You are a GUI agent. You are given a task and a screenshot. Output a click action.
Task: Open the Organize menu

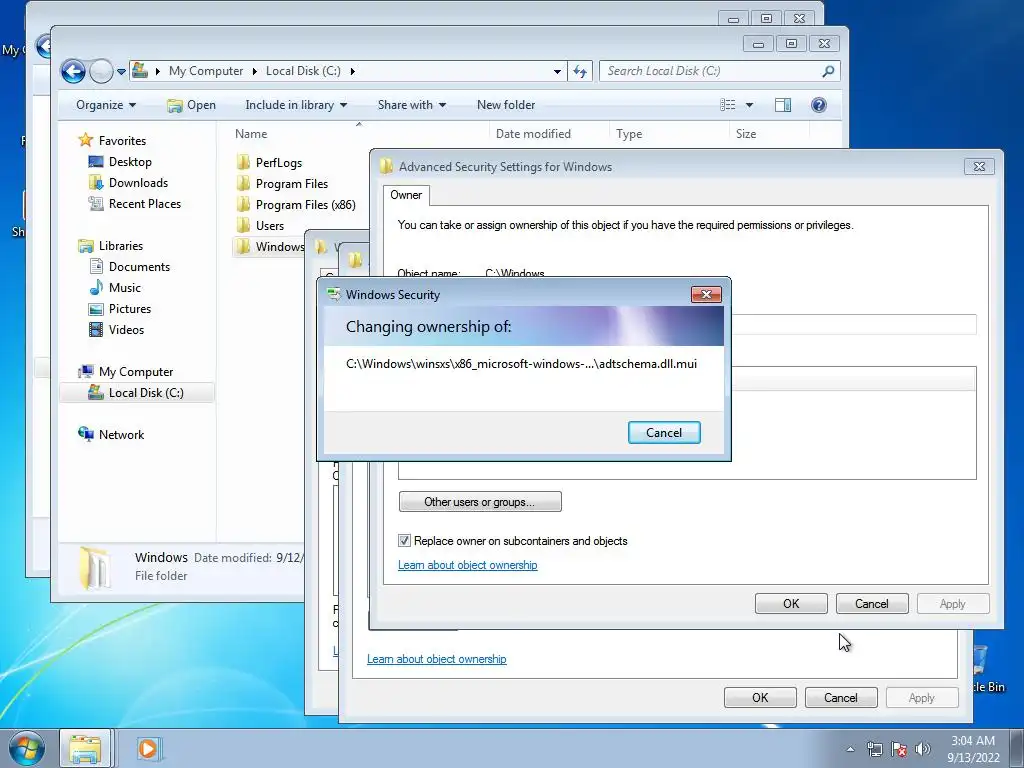106,105
